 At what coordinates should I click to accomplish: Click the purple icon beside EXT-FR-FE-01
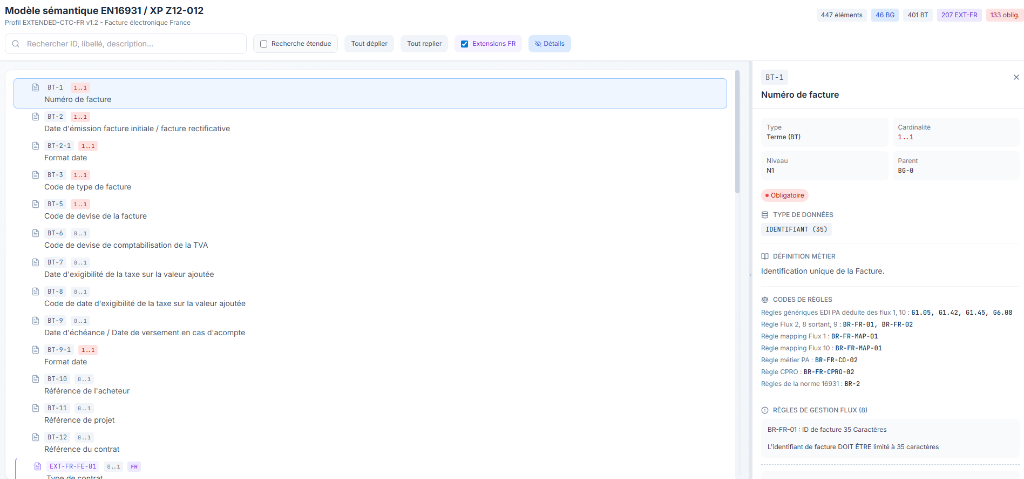(x=38, y=466)
